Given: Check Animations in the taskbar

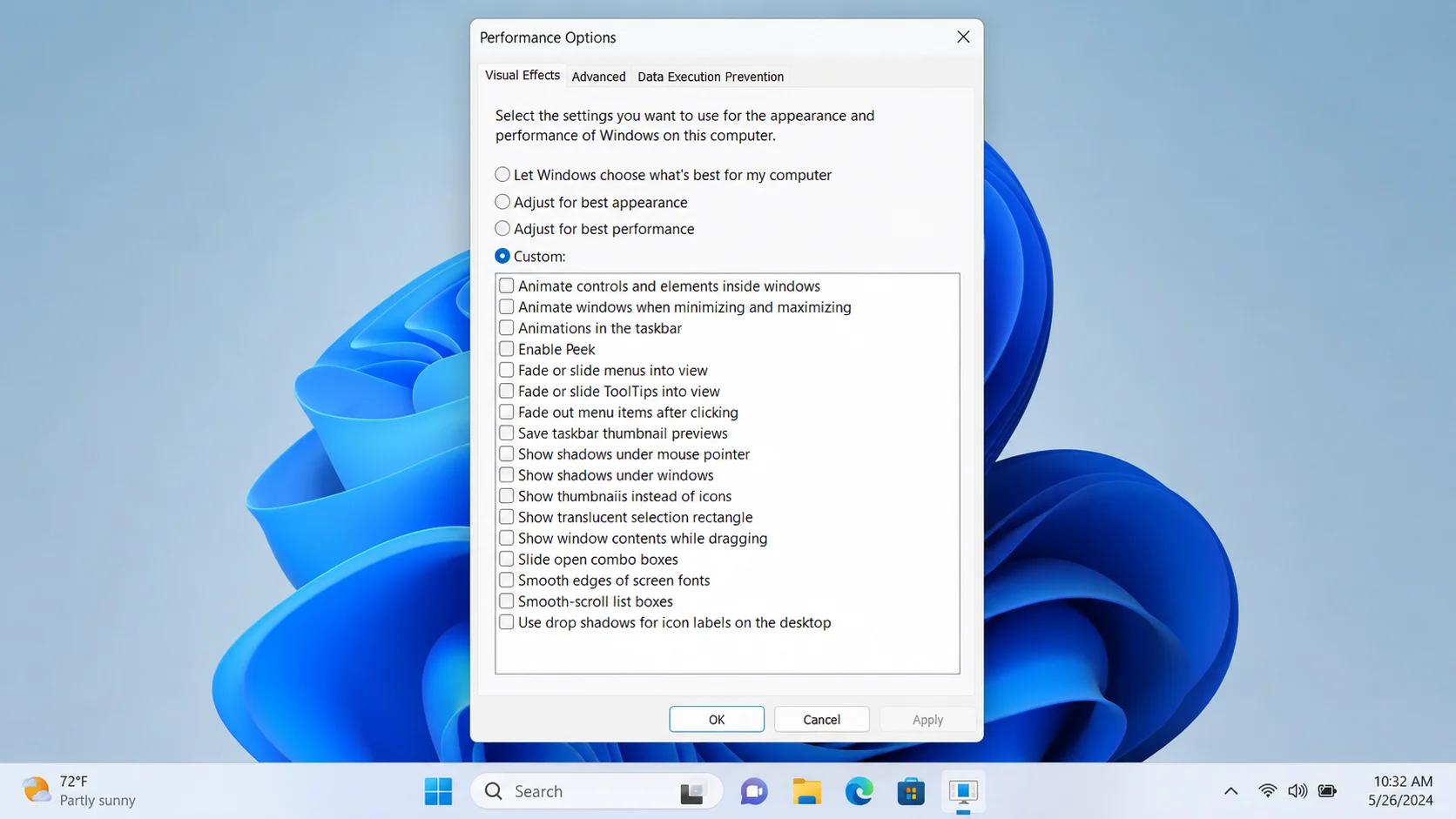Looking at the screenshot, I should click(x=506, y=327).
